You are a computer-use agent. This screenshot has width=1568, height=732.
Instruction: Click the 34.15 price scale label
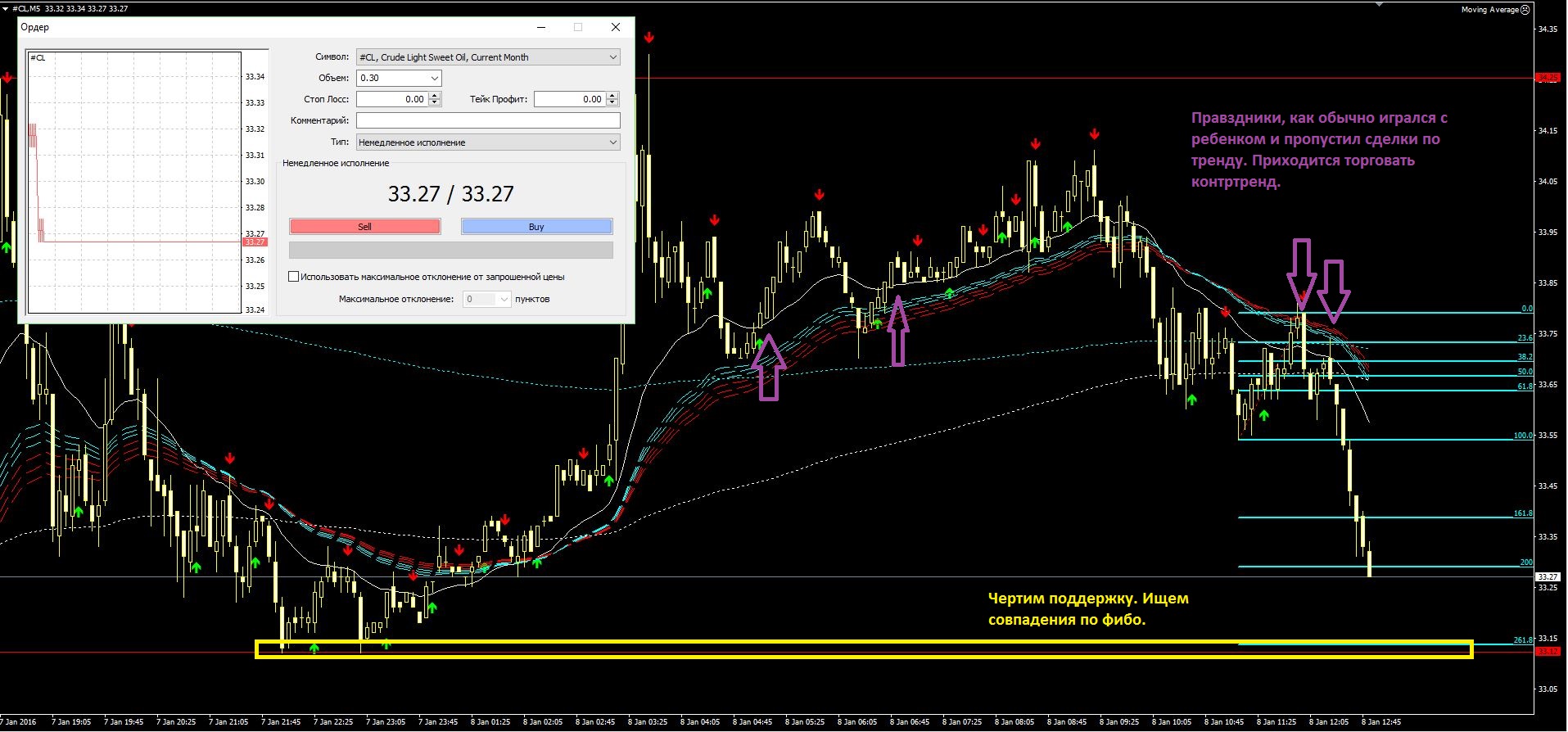[1548, 131]
